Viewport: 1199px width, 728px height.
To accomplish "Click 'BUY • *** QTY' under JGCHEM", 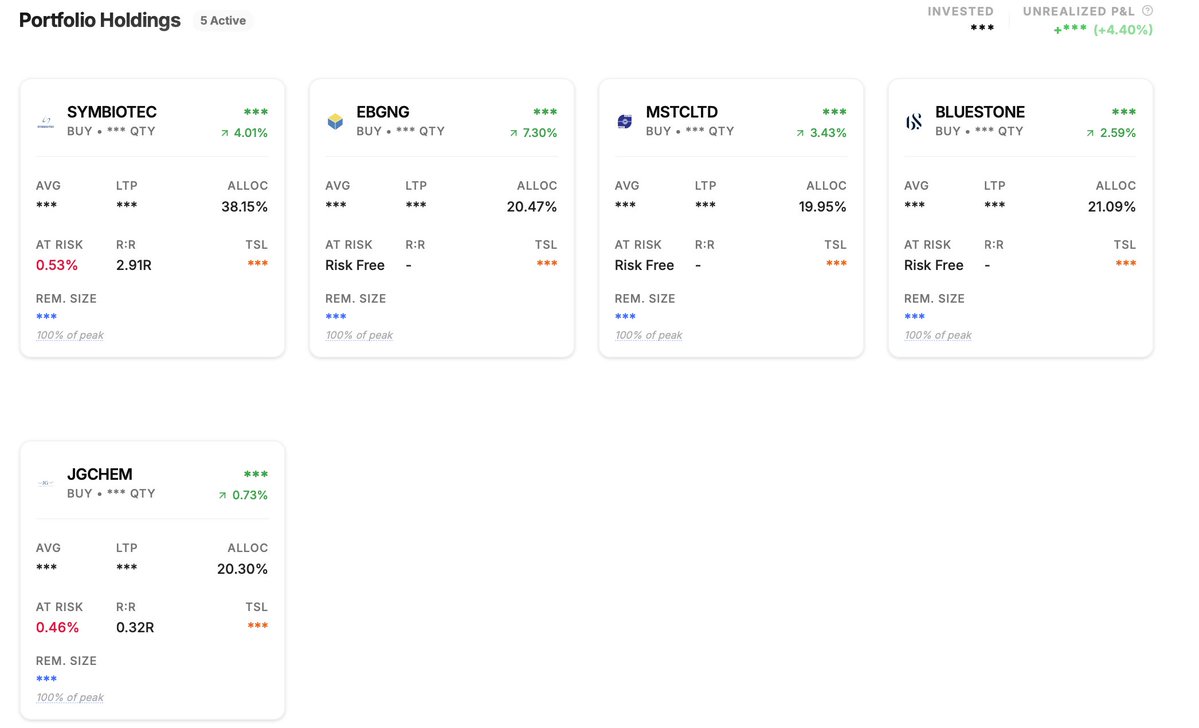I will 111,494.
